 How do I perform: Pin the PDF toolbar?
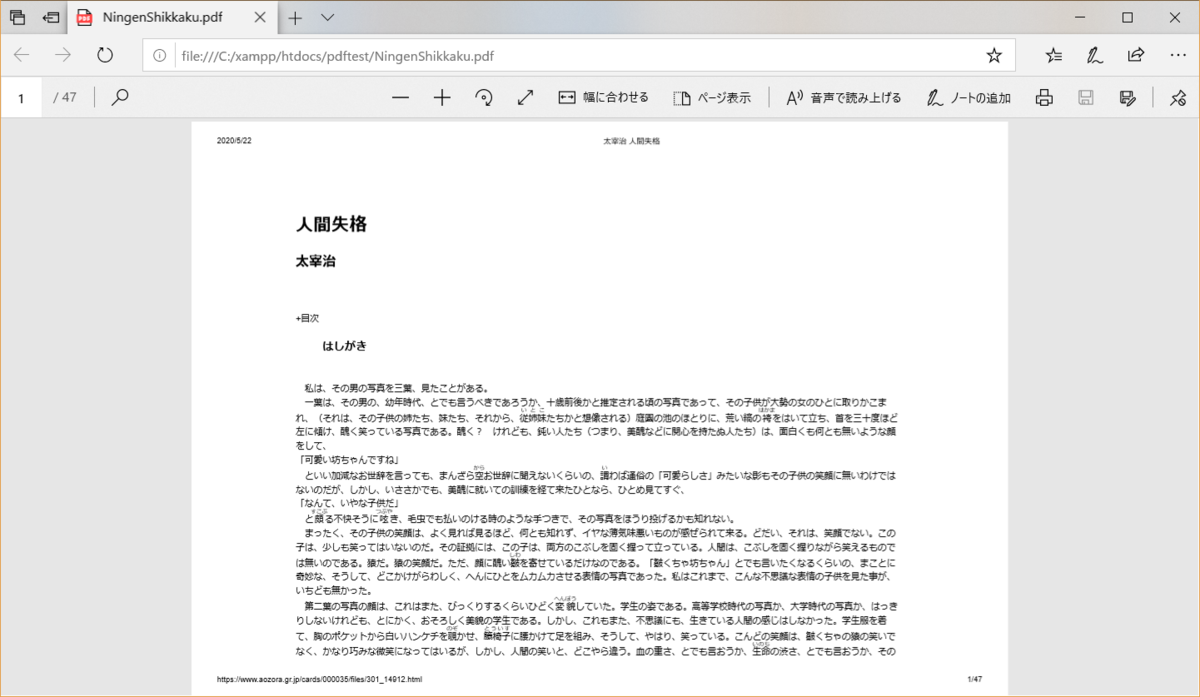pos(1178,97)
